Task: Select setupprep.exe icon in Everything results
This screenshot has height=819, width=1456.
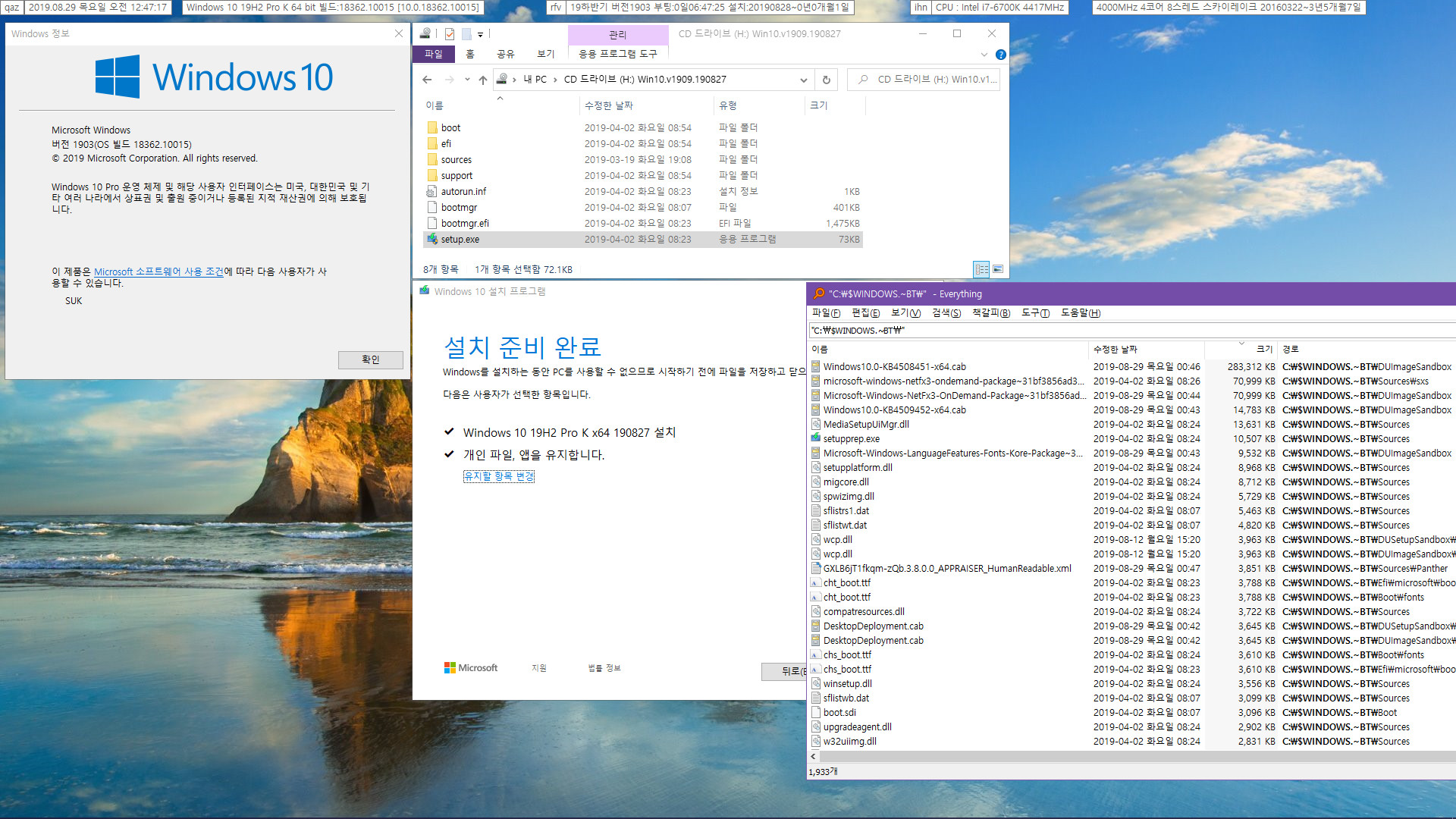Action: point(816,438)
